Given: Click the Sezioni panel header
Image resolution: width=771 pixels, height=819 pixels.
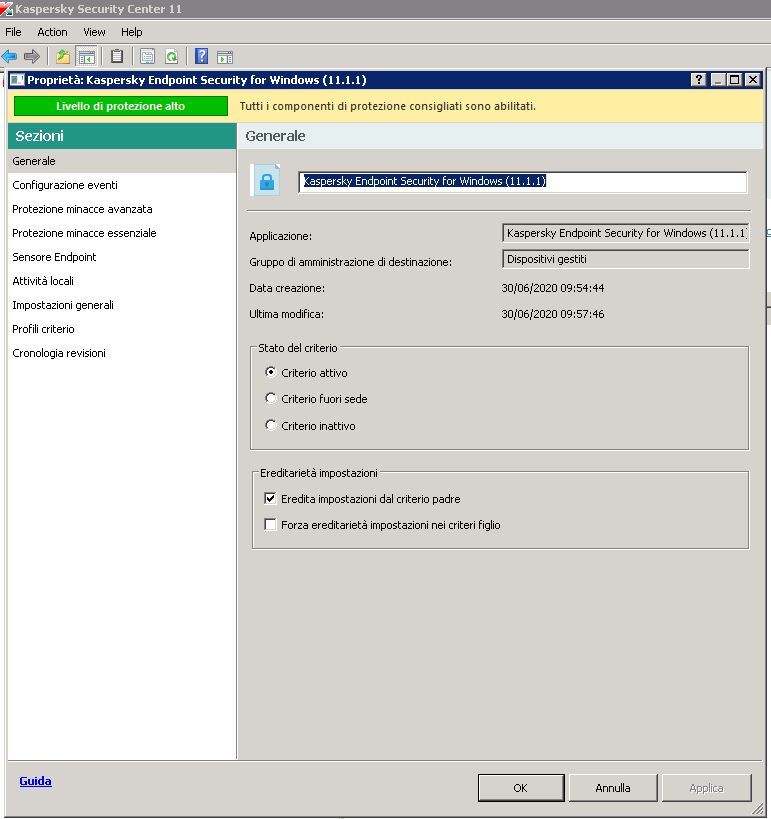Looking at the screenshot, I should click(122, 136).
